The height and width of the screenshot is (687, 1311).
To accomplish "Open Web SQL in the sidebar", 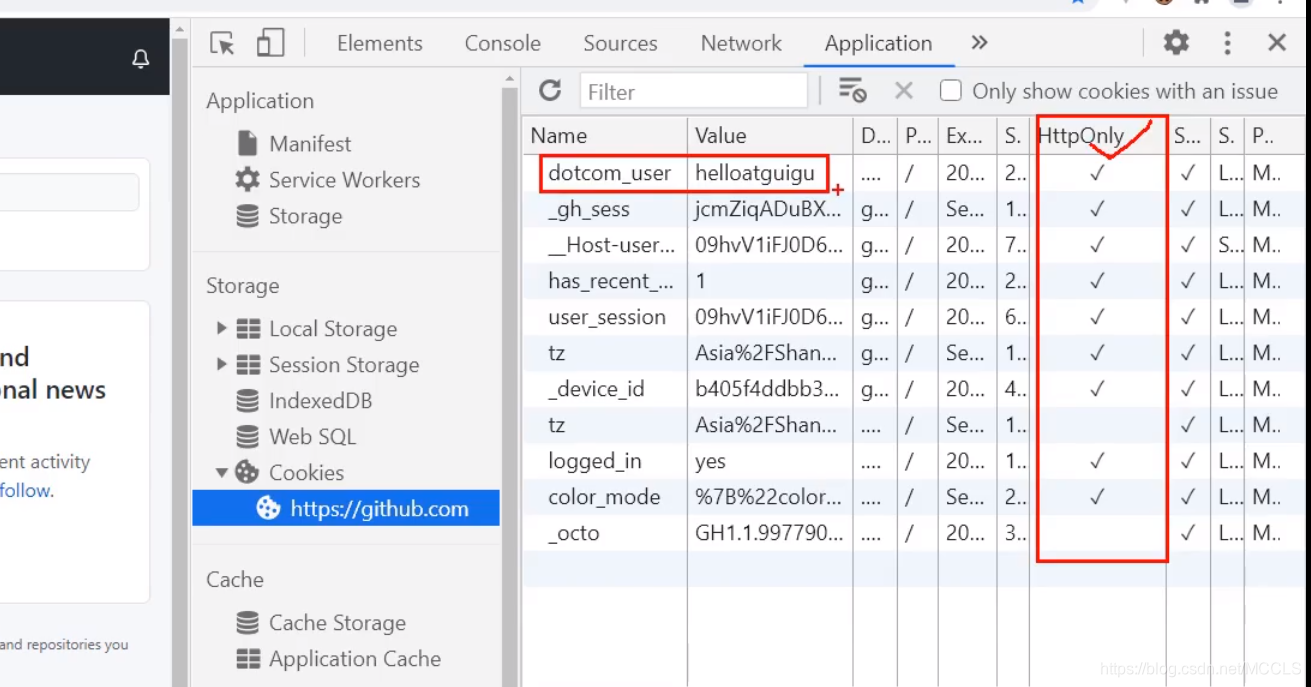I will (x=312, y=436).
